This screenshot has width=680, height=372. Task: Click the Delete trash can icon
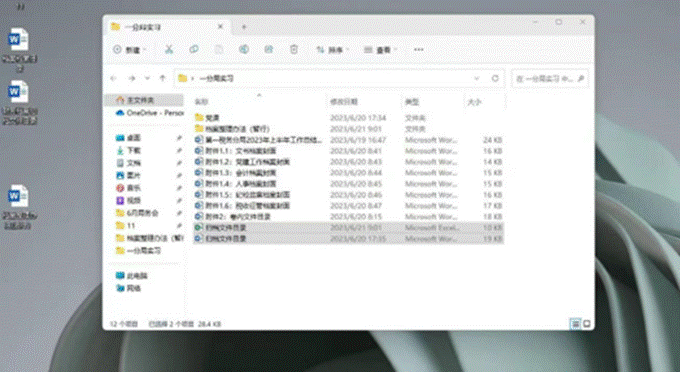tap(294, 49)
